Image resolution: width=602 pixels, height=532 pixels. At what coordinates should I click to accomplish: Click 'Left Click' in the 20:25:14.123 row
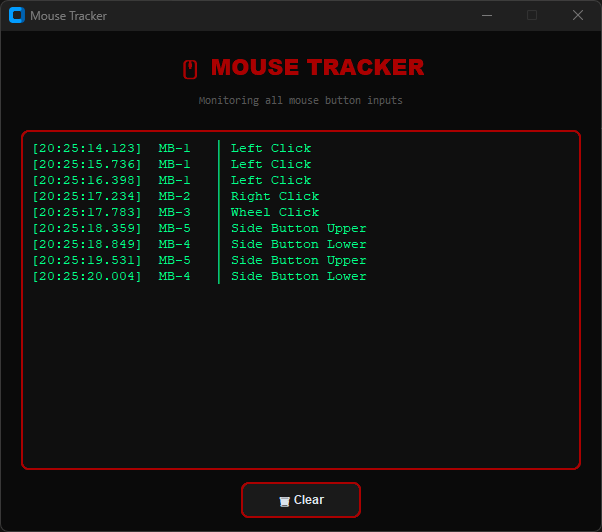coord(271,149)
